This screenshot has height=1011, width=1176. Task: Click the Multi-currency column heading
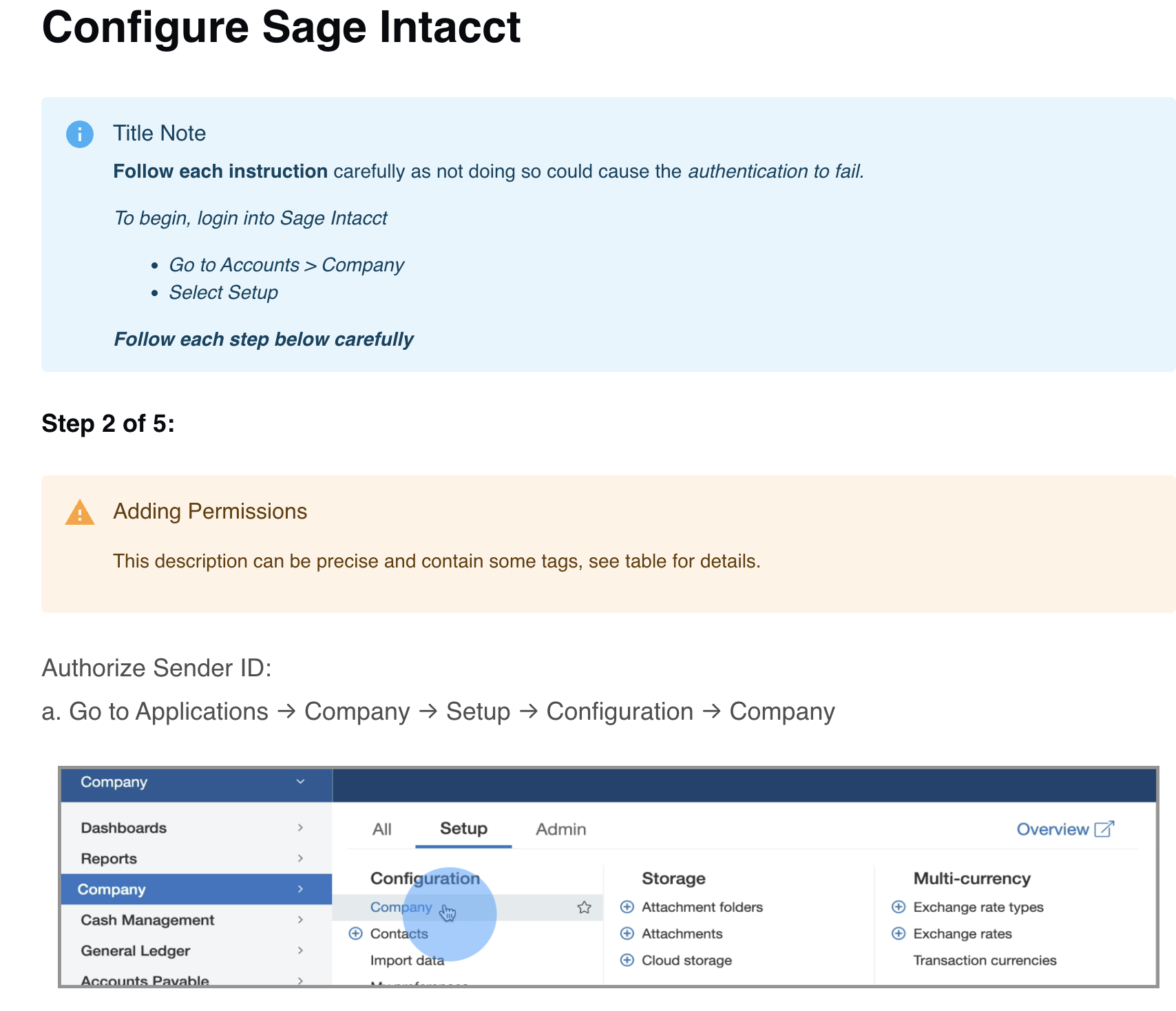tap(972, 878)
